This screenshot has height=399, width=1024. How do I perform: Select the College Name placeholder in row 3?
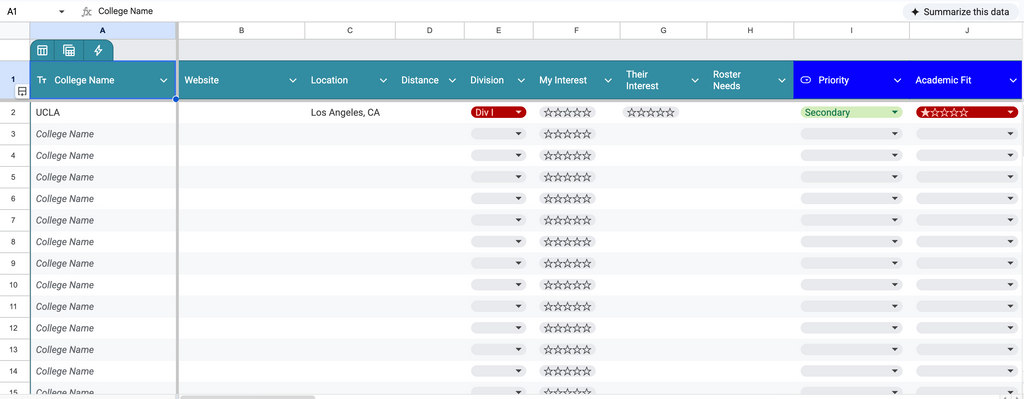coord(103,134)
